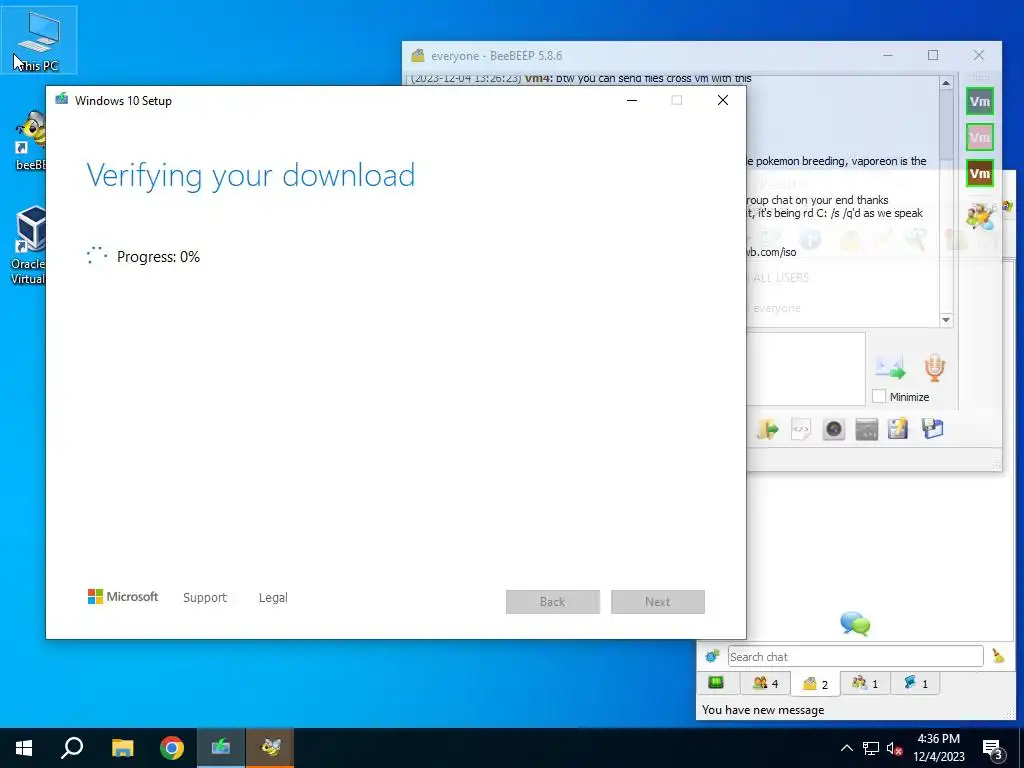Click the Windows 10 Setup taskbar button
This screenshot has height=768, width=1024.
pyautogui.click(x=221, y=748)
